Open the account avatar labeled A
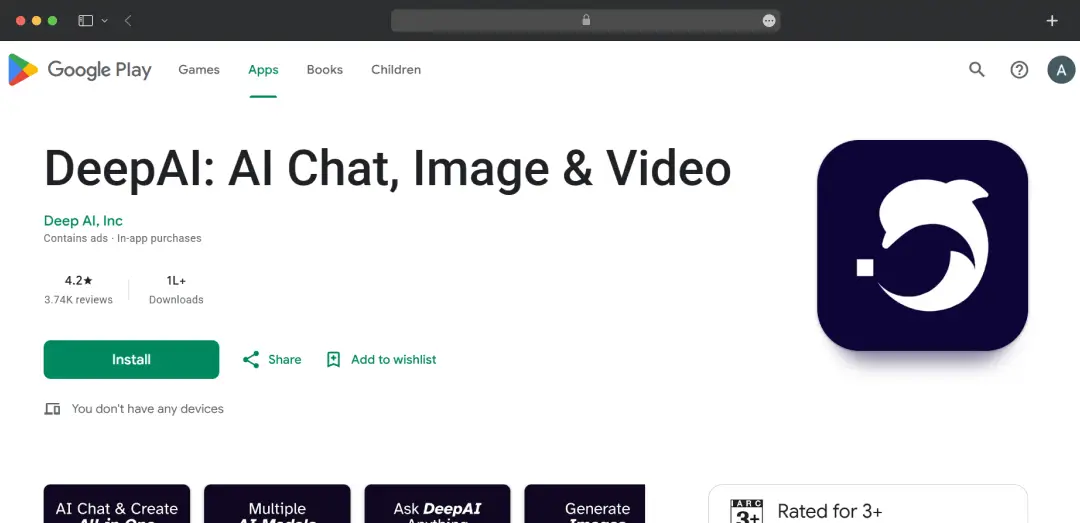Screen dimensions: 1080x523 (1061, 70)
